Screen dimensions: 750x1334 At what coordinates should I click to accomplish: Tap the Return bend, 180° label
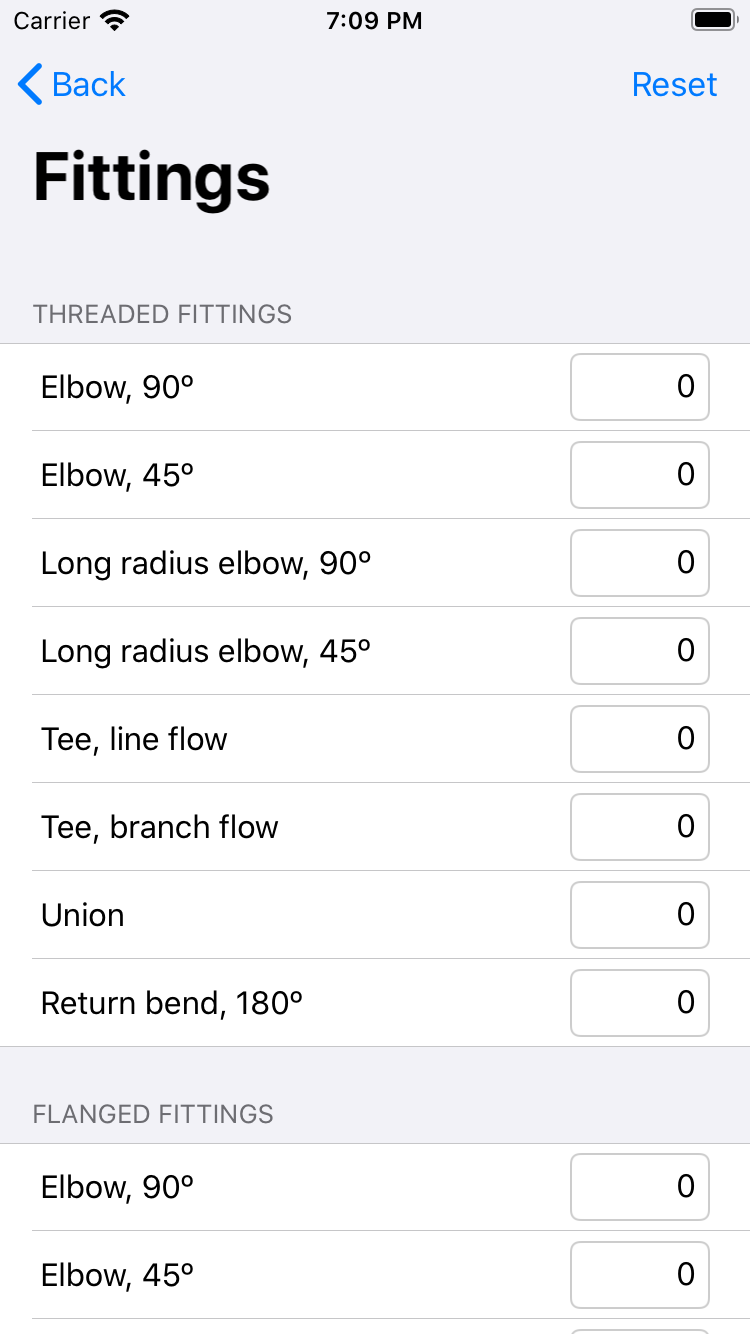172,1004
